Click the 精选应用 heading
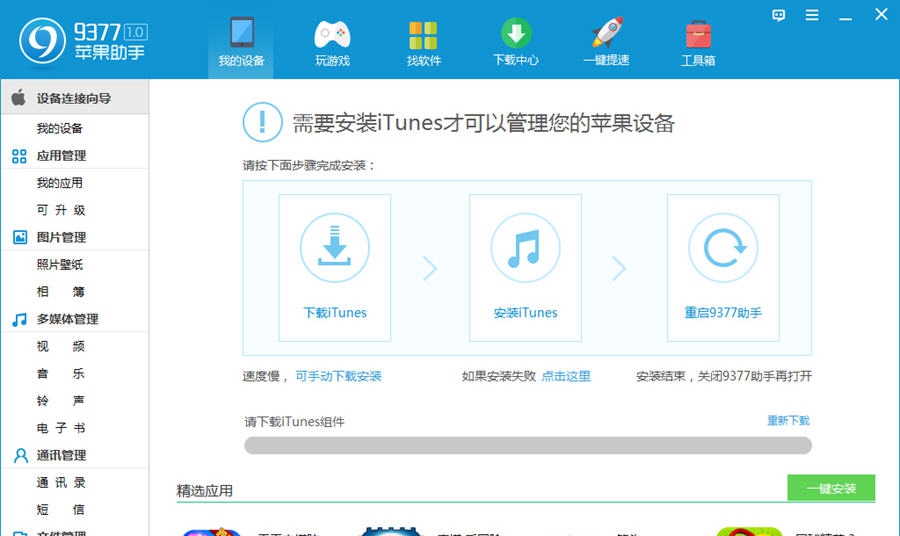This screenshot has width=900, height=536. point(204,491)
